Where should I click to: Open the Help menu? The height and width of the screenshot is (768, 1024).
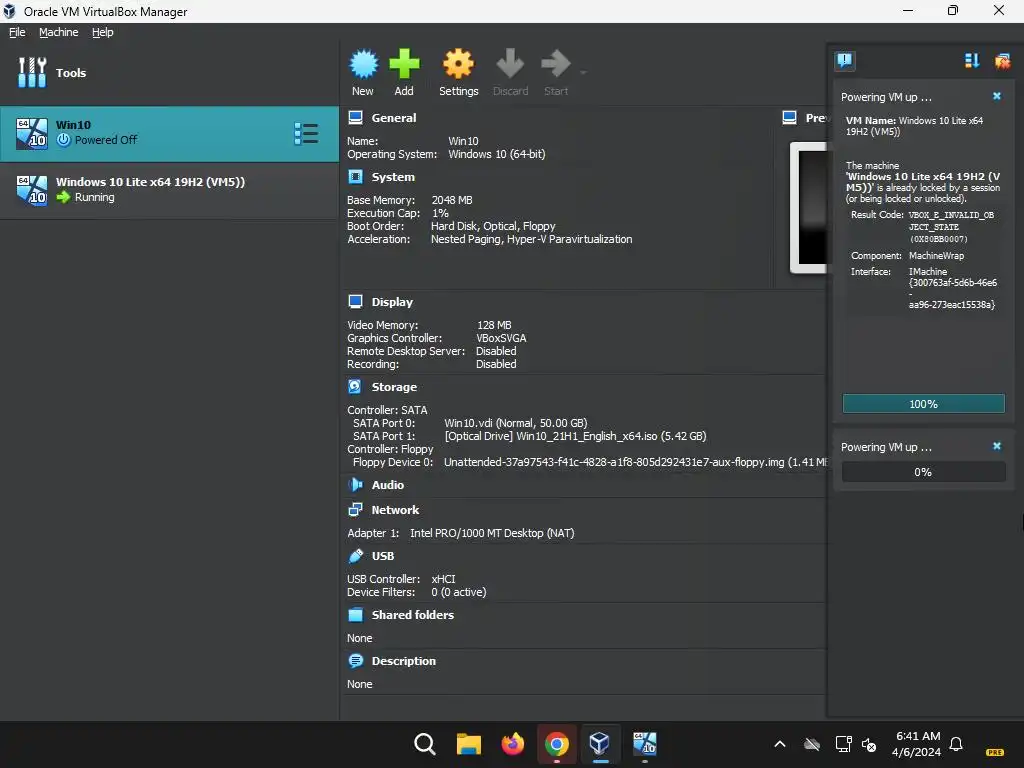click(x=103, y=32)
